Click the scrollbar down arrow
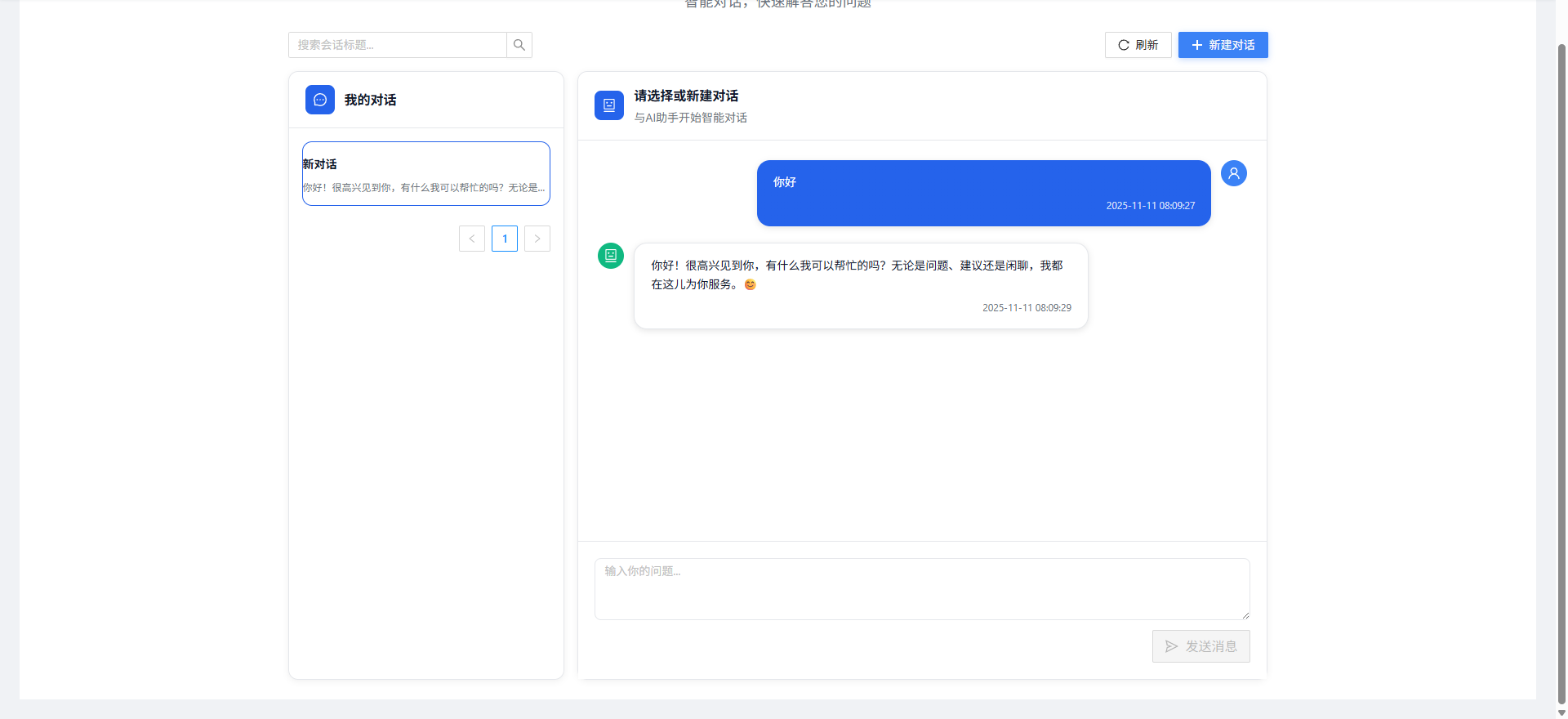The image size is (1568, 719). (x=1561, y=712)
